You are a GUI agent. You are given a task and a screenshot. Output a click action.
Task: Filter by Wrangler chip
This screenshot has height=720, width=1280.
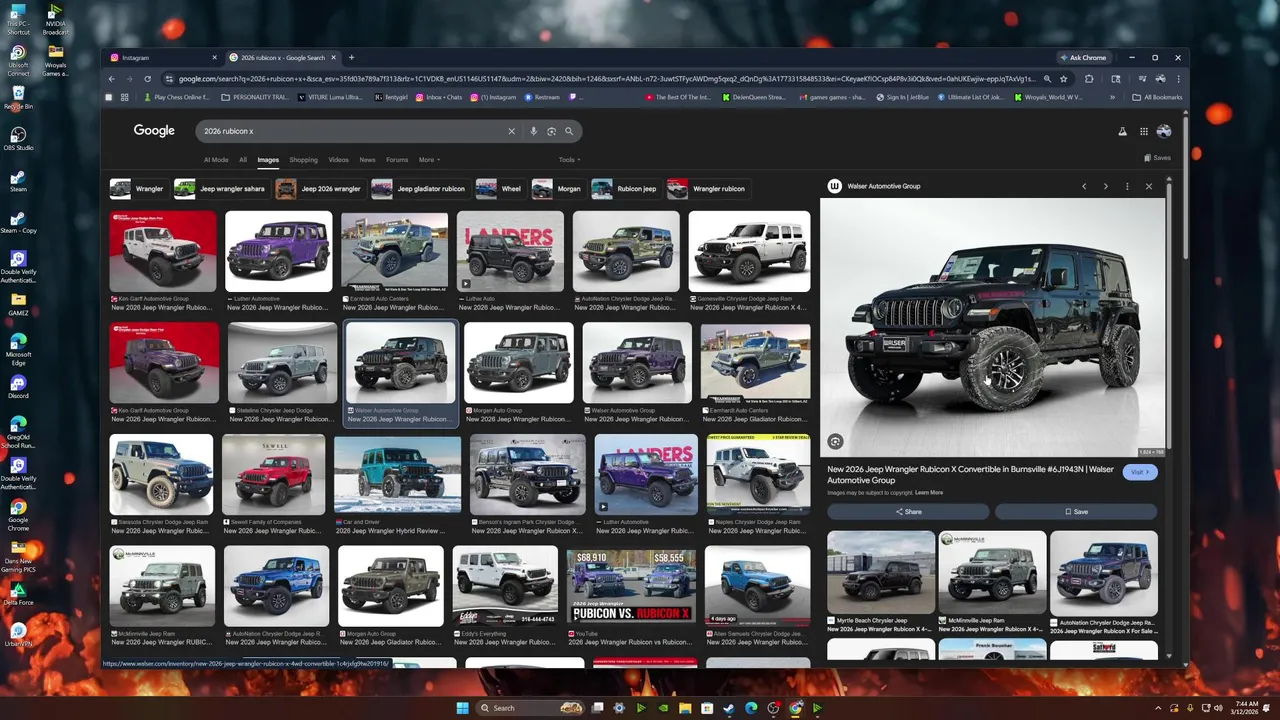(138, 189)
